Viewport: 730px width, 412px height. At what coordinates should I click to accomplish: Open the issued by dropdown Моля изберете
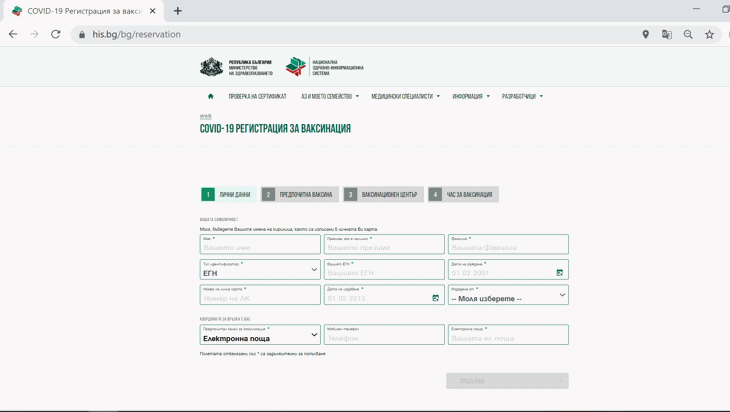point(508,295)
